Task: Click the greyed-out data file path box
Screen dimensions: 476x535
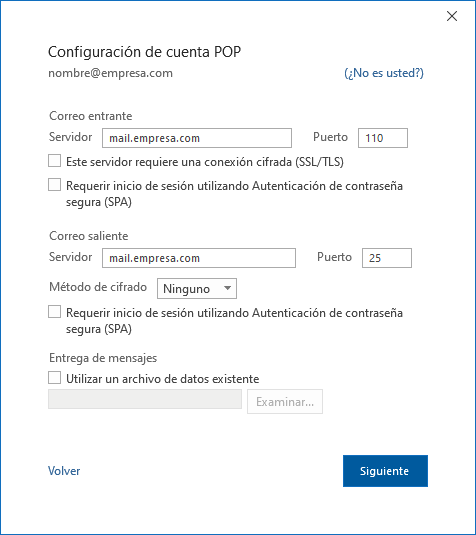Action: (145, 399)
